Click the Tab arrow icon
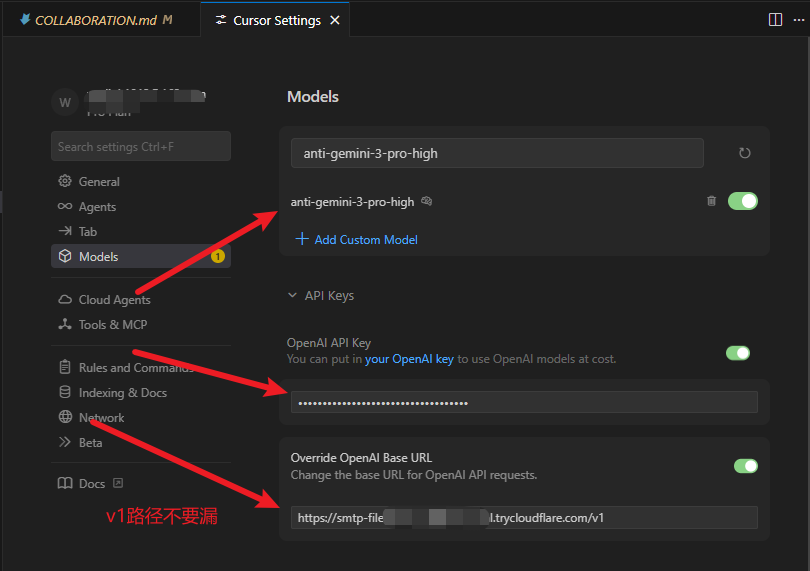810x571 pixels. coord(65,231)
